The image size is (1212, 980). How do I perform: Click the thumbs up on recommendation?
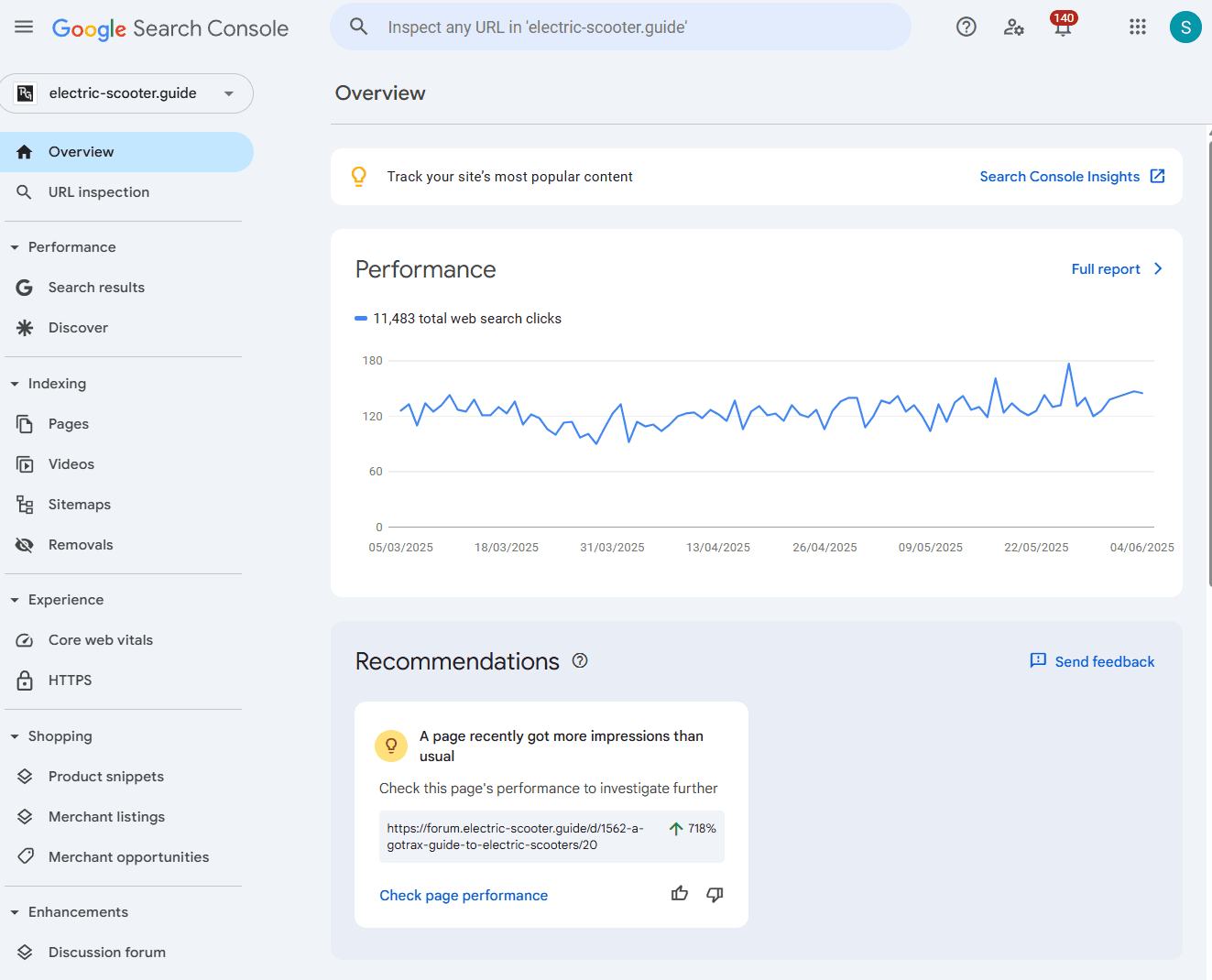pos(679,894)
